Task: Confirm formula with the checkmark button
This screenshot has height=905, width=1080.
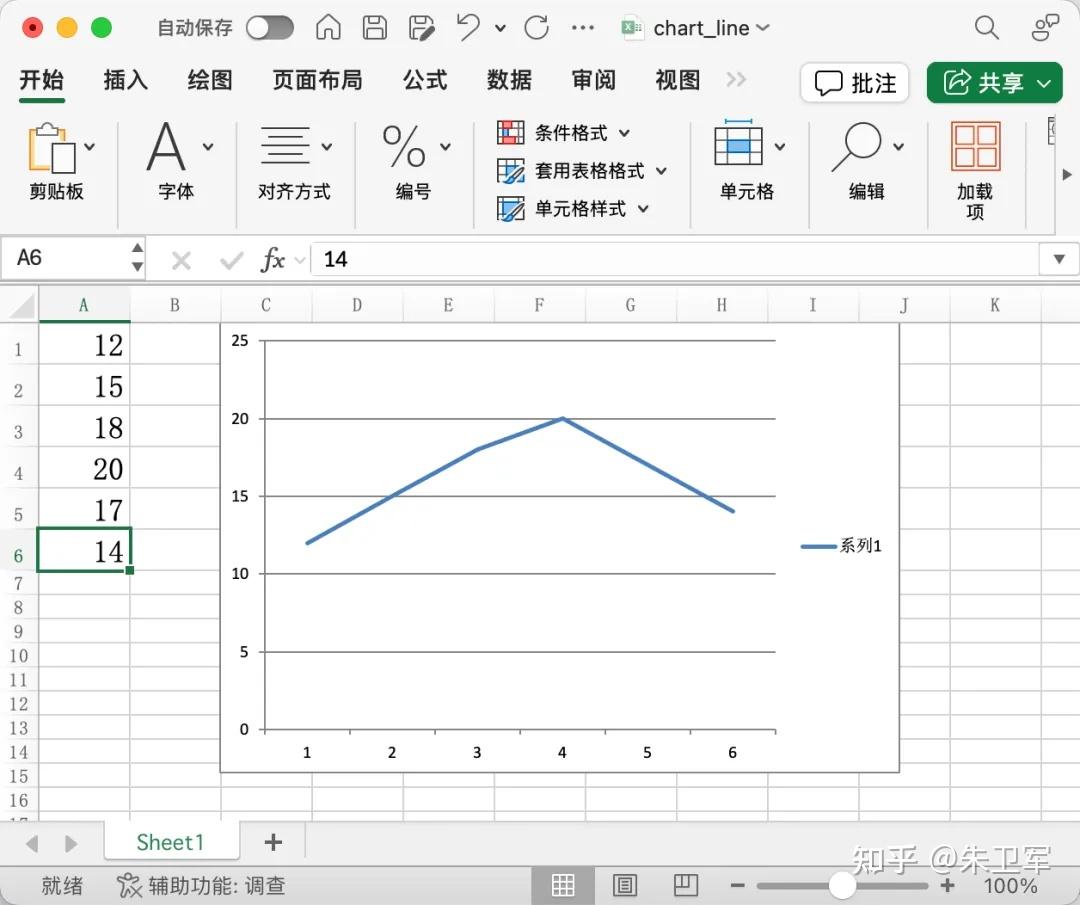Action: coord(230,259)
